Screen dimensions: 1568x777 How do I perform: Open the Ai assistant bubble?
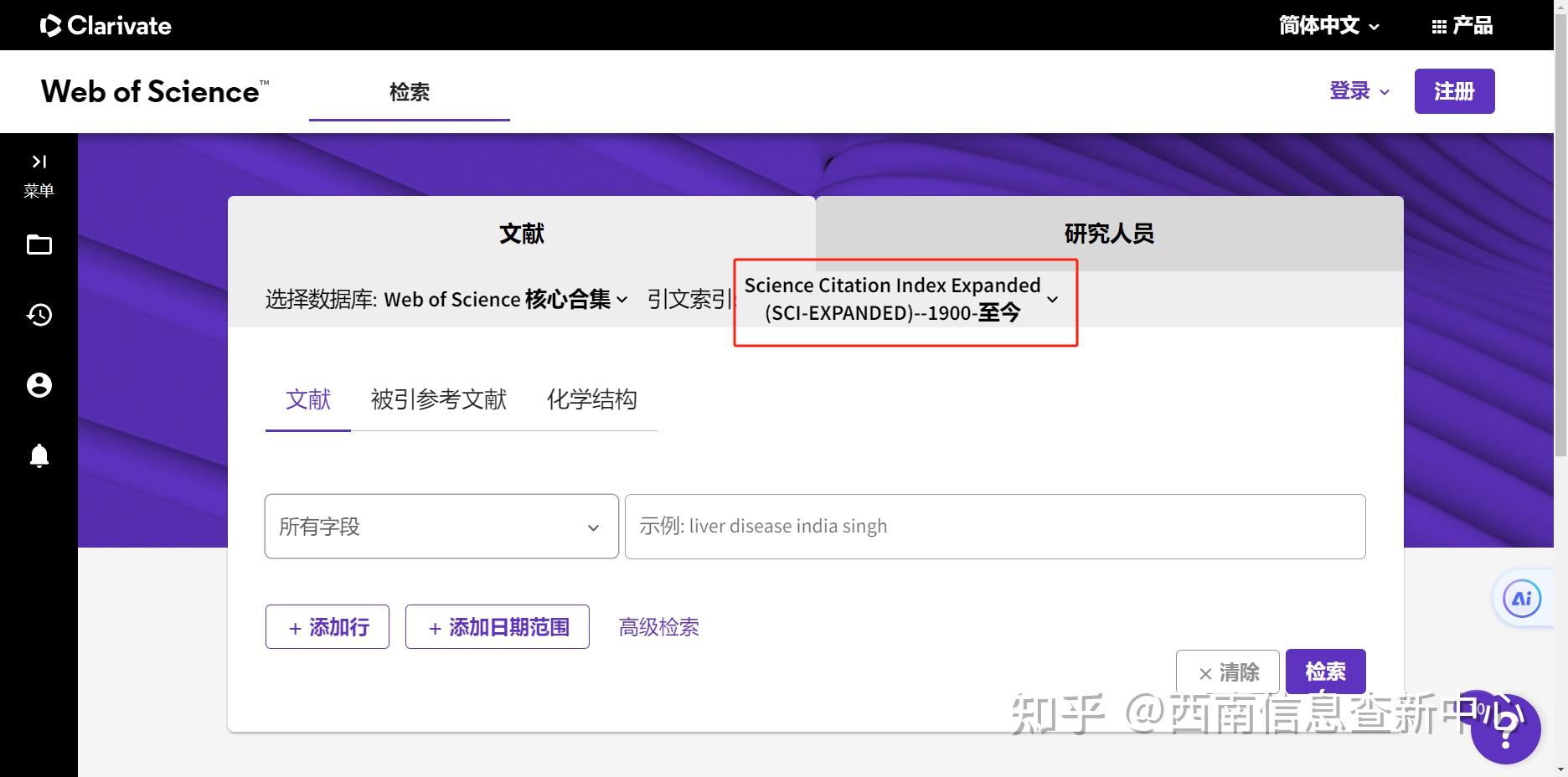(1522, 598)
